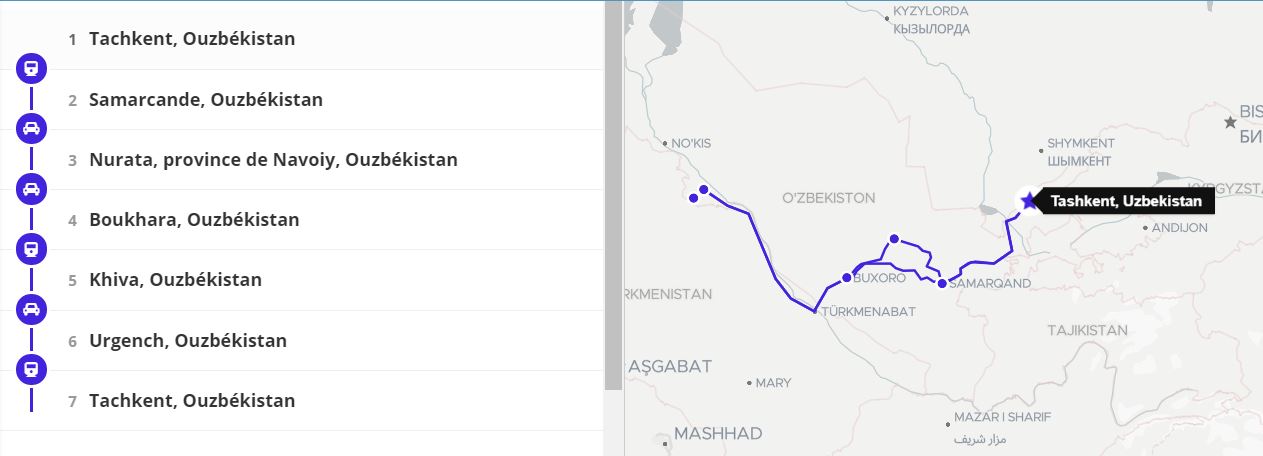Click the "Tashkent, Uzbekistan" map tooltip label

pyautogui.click(x=1126, y=201)
